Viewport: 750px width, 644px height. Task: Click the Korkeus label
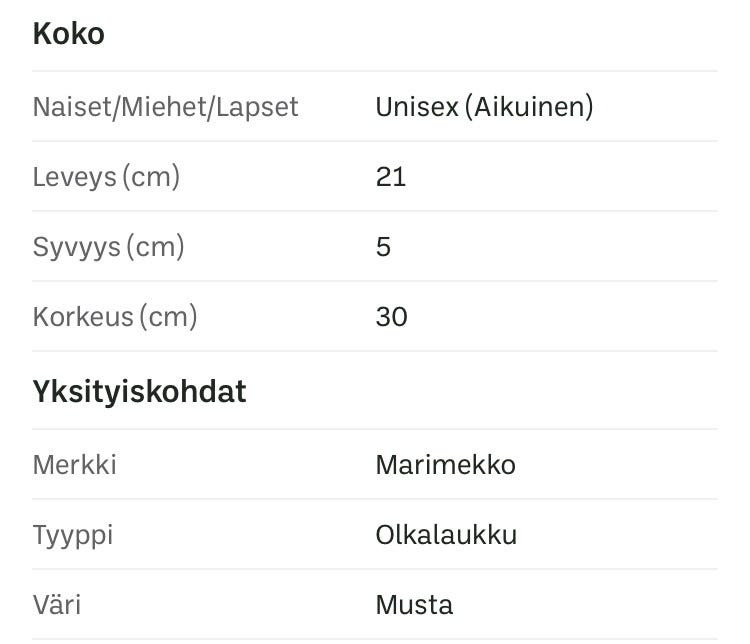pyautogui.click(x=83, y=317)
